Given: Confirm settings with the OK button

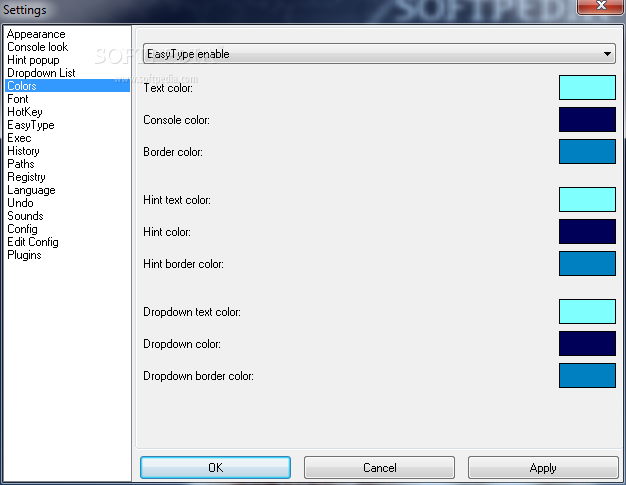Looking at the screenshot, I should tap(215, 467).
